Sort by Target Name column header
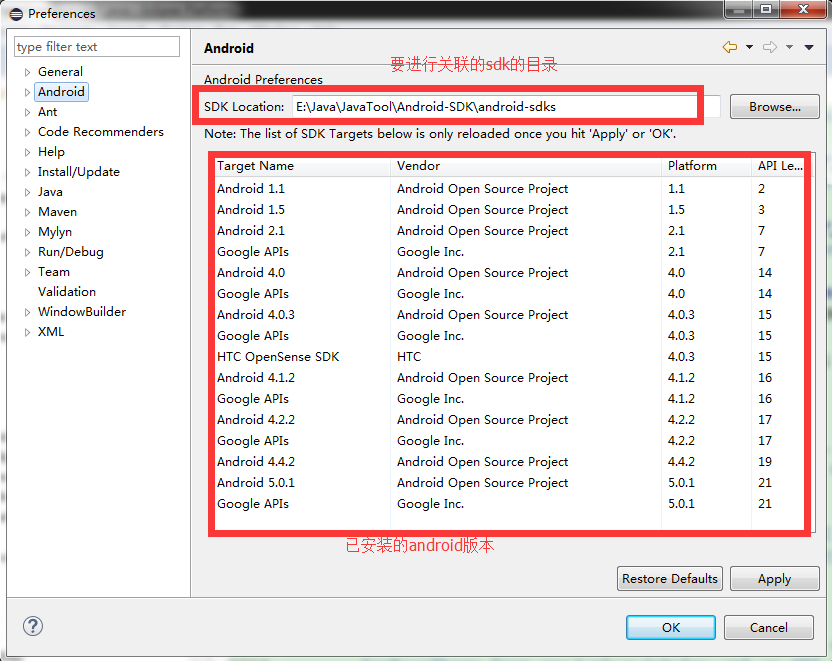Viewport: 832px width, 661px height. (x=301, y=166)
